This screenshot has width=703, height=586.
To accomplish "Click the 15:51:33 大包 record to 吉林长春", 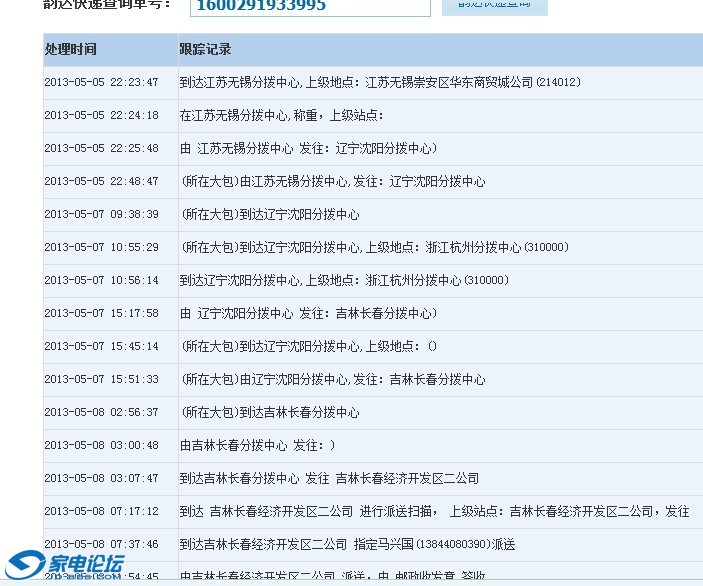I will (332, 380).
